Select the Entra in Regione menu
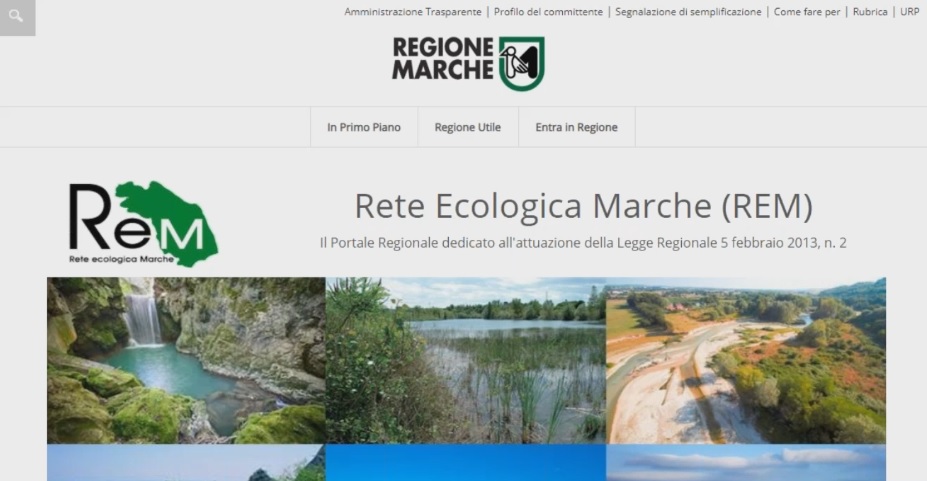Viewport: 927px width, 481px height. (x=576, y=127)
